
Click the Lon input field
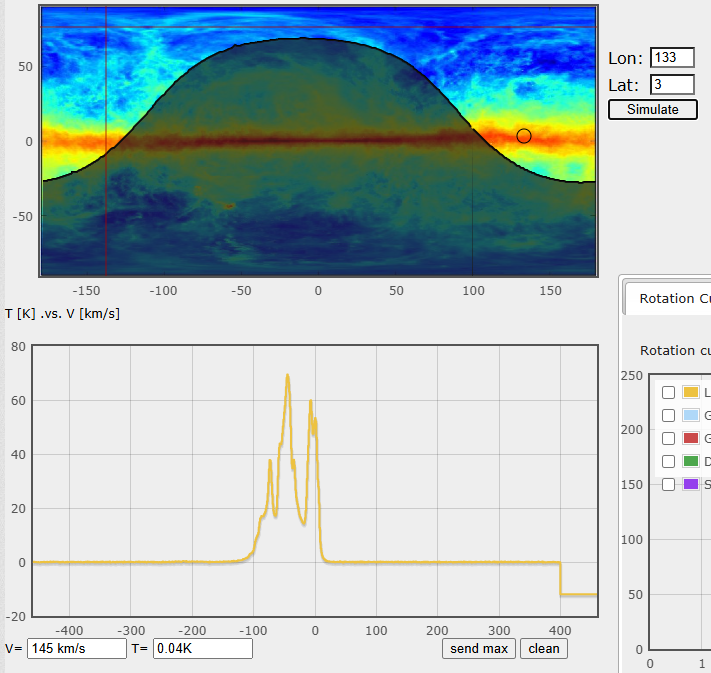pos(671,58)
